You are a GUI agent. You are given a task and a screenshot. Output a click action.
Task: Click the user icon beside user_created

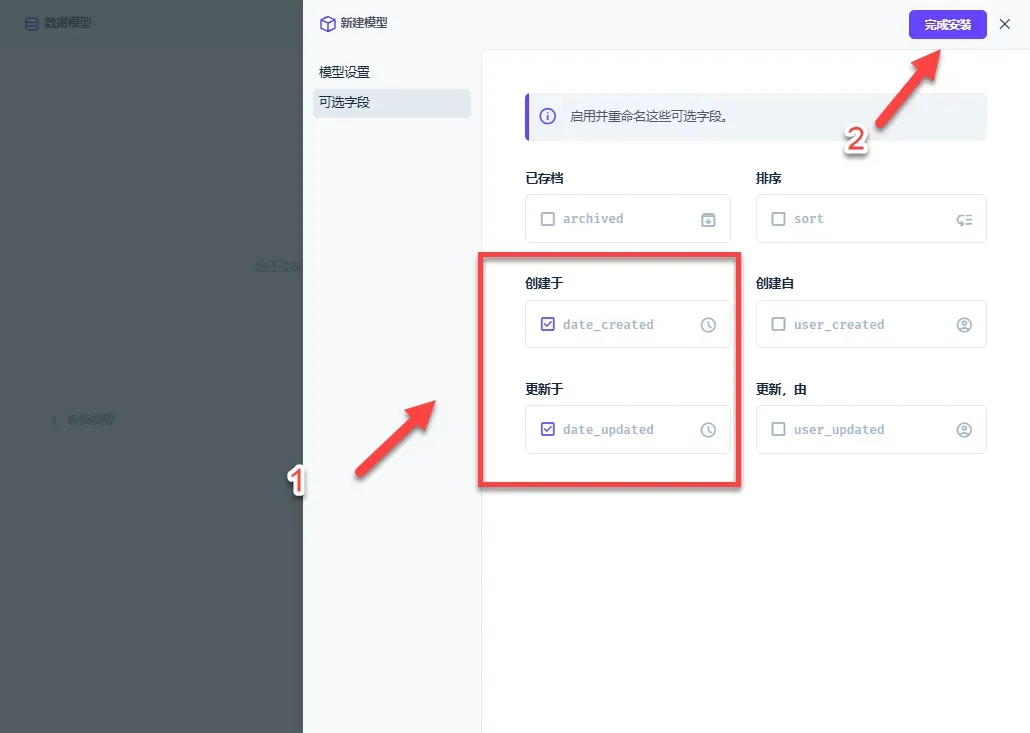pyautogui.click(x=964, y=324)
